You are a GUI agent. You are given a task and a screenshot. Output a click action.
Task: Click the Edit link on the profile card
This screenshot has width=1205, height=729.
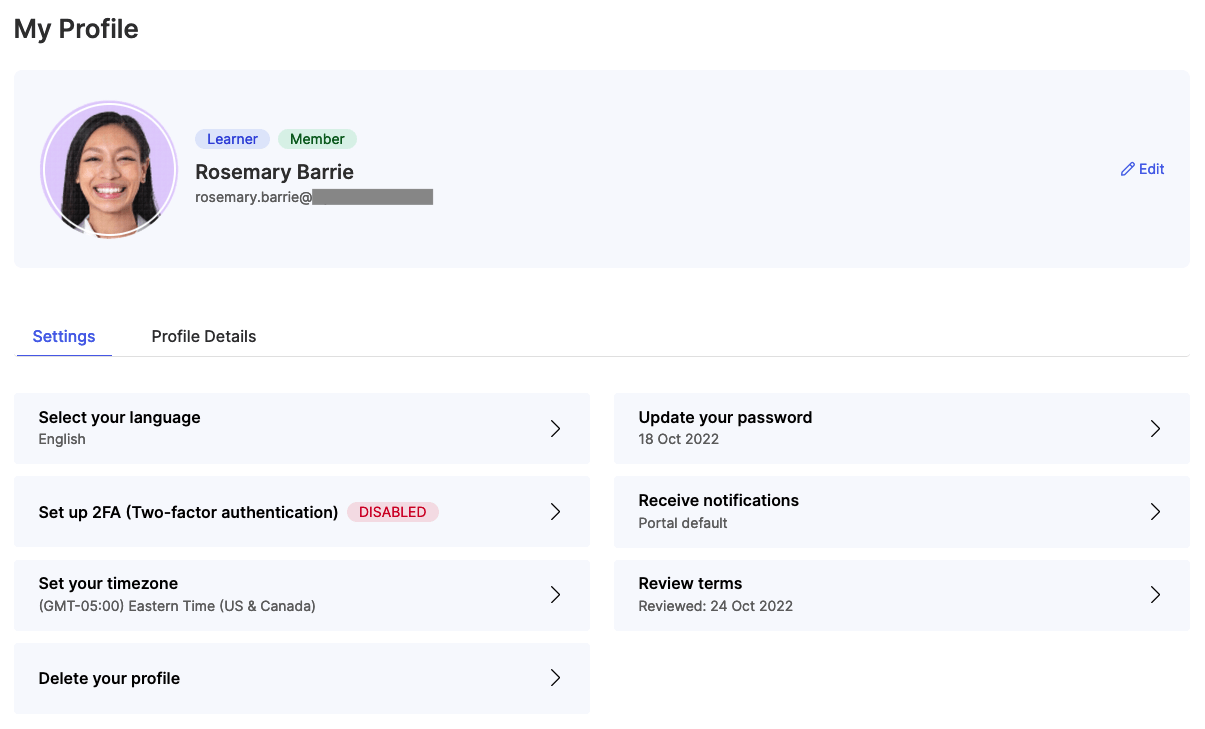[x=1143, y=169]
